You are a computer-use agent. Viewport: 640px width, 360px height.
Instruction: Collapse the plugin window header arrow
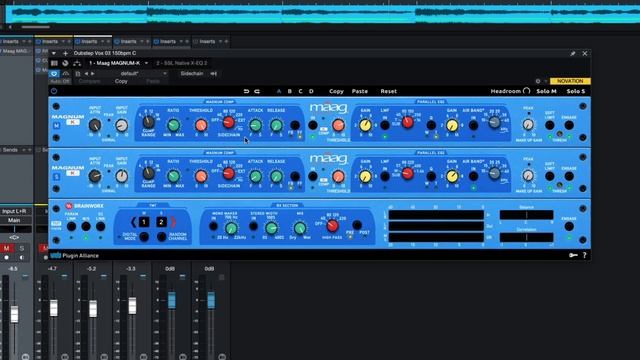pyautogui.click(x=54, y=53)
